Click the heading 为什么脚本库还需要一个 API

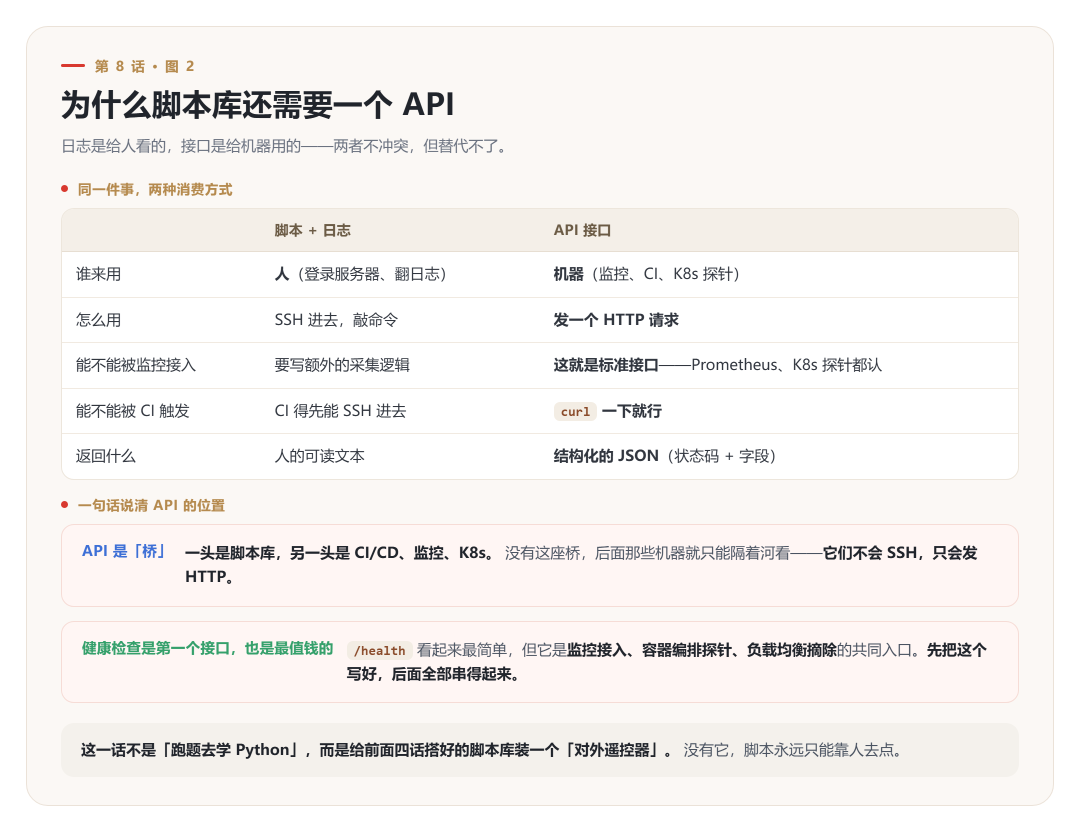point(258,105)
